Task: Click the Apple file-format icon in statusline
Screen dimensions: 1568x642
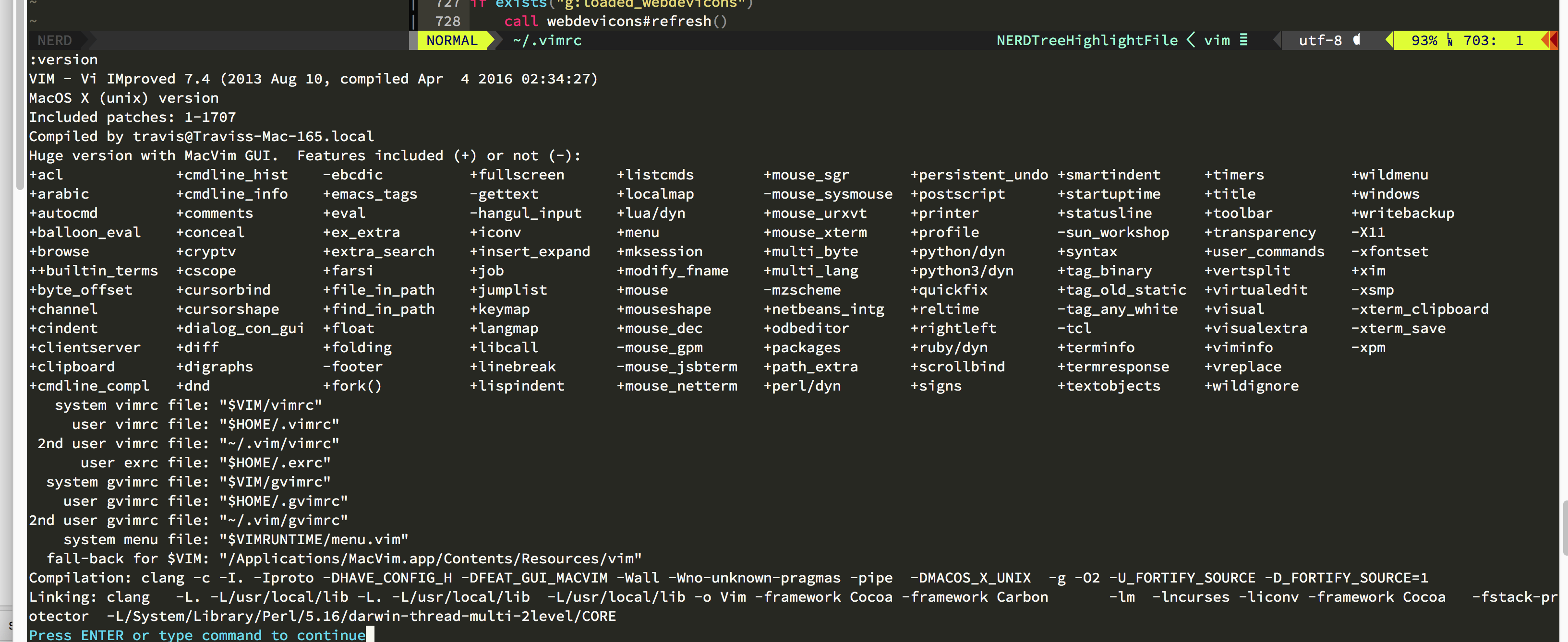Action: click(1357, 40)
